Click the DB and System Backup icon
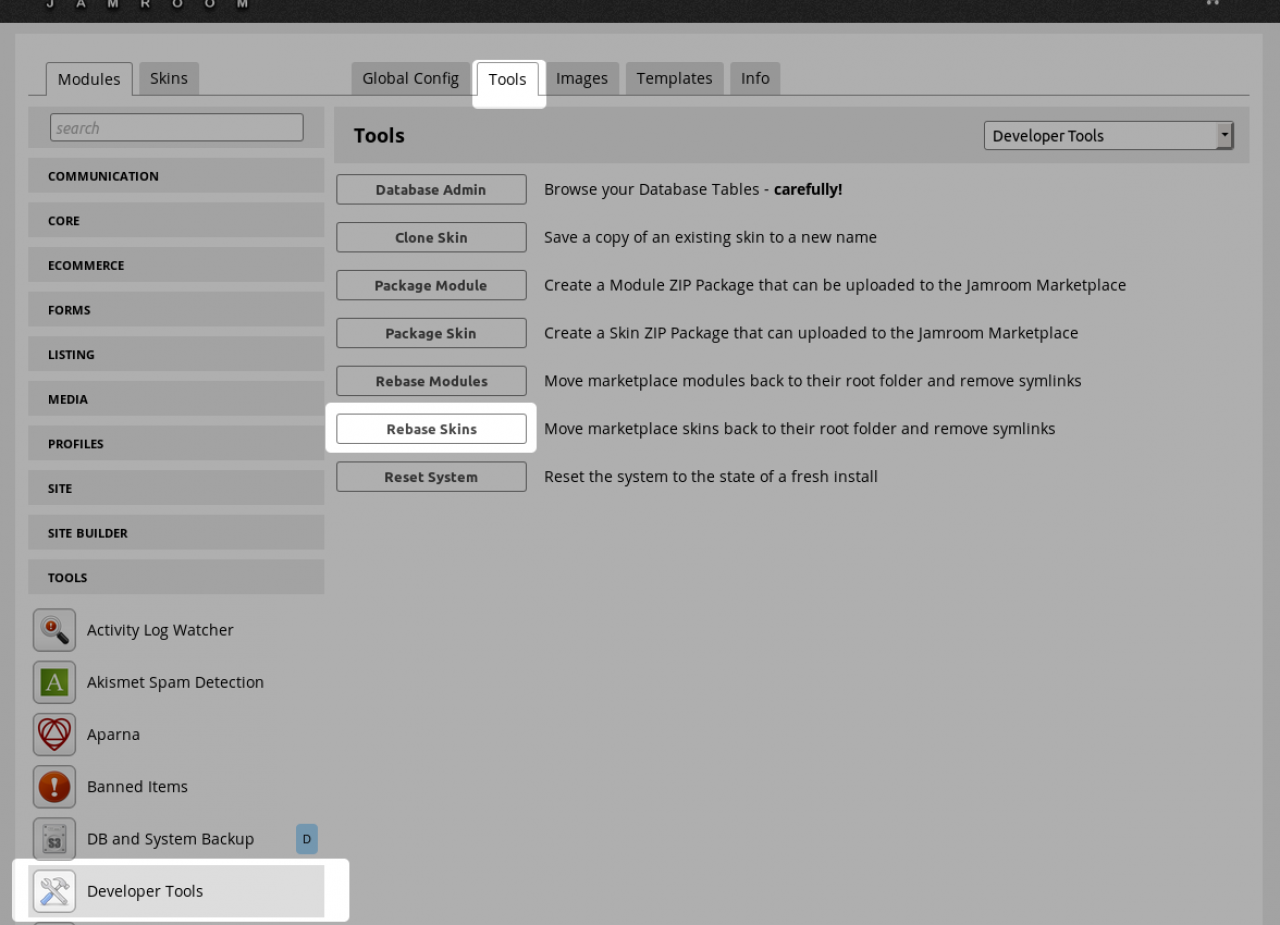 coord(54,839)
